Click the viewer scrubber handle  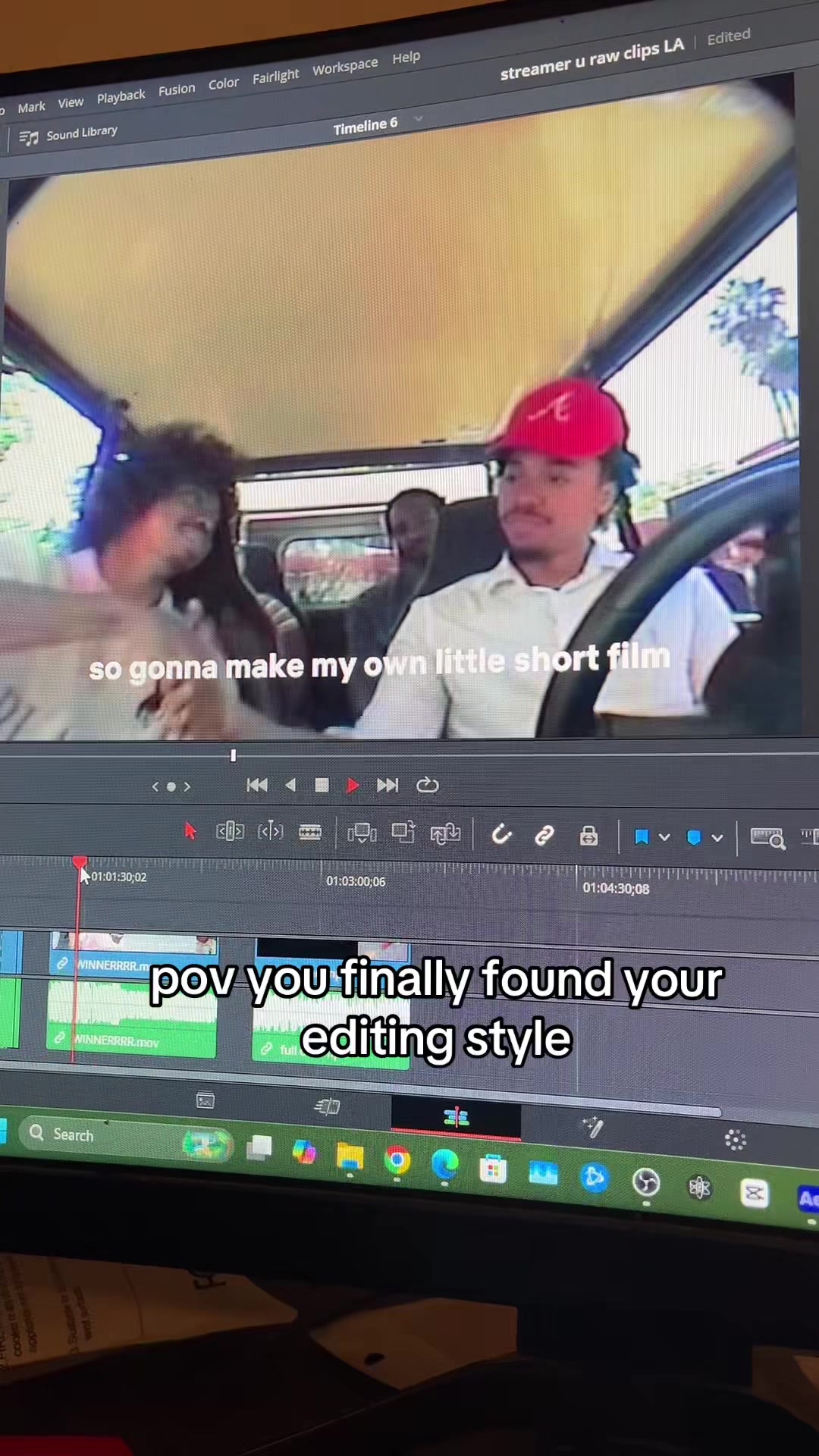tap(233, 755)
